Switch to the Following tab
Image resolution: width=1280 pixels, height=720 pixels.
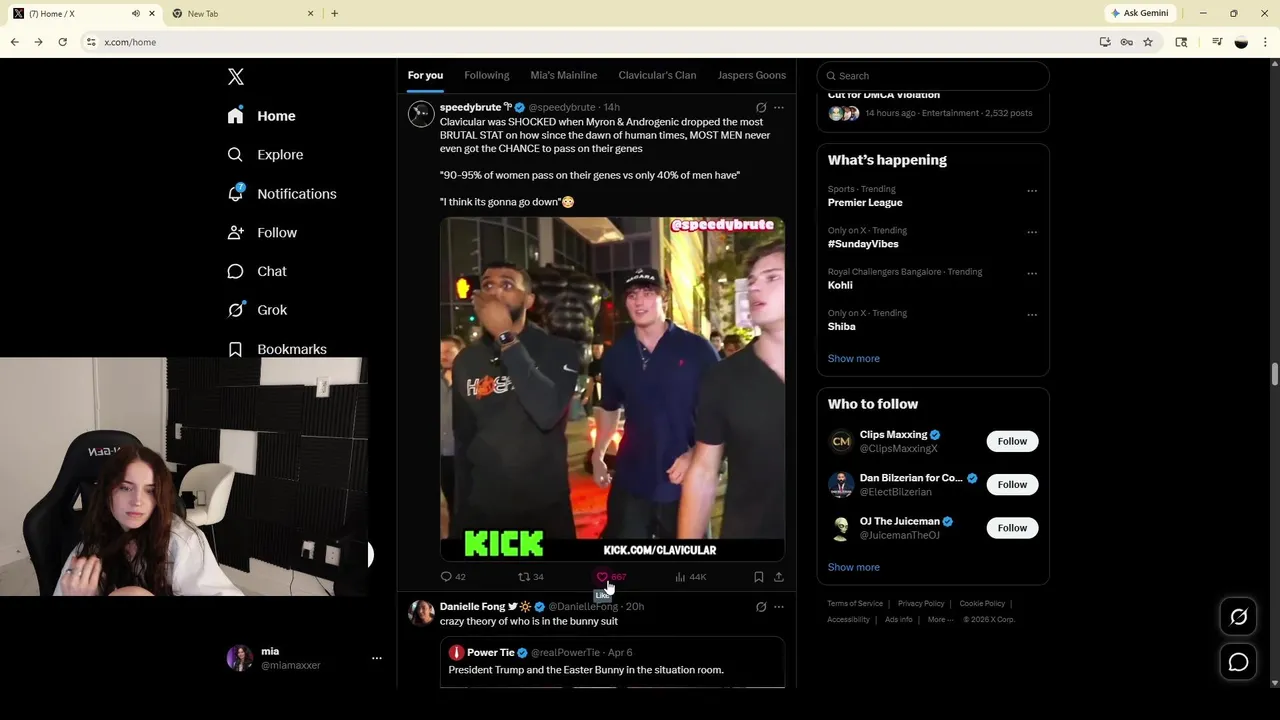tap(487, 75)
